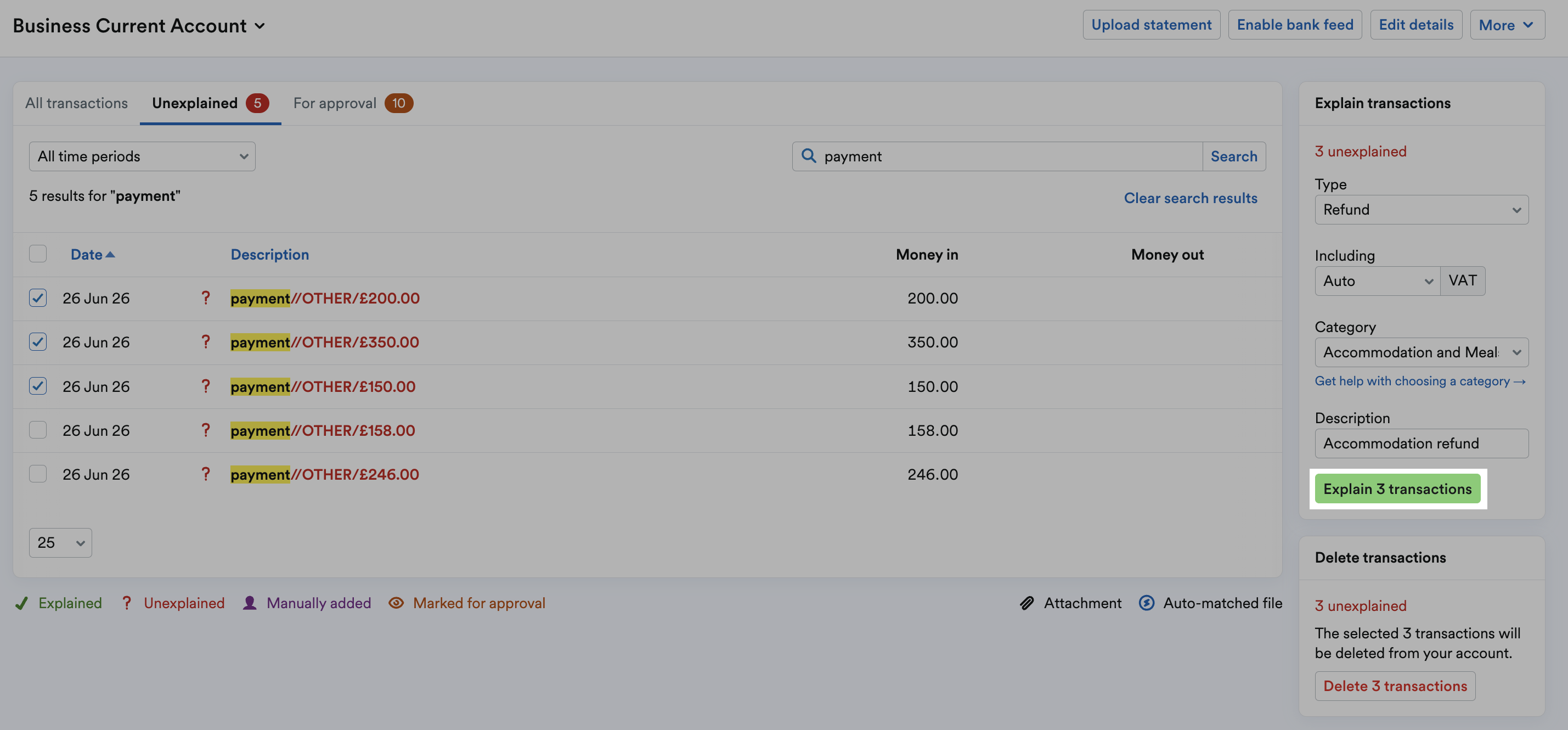Sort by Description column header

[269, 255]
